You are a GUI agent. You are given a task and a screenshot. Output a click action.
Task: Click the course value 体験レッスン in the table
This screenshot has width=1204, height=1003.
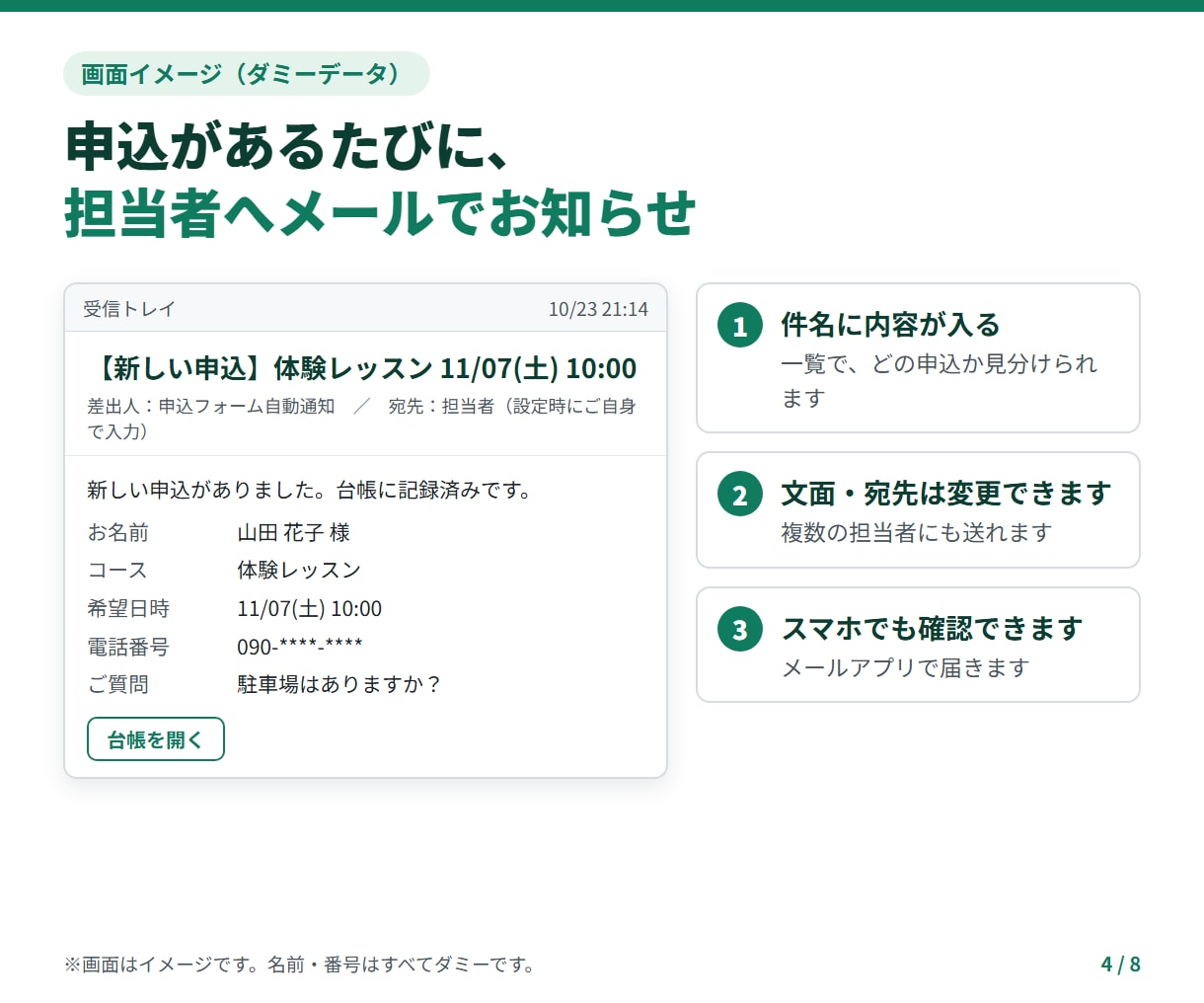[x=299, y=571]
